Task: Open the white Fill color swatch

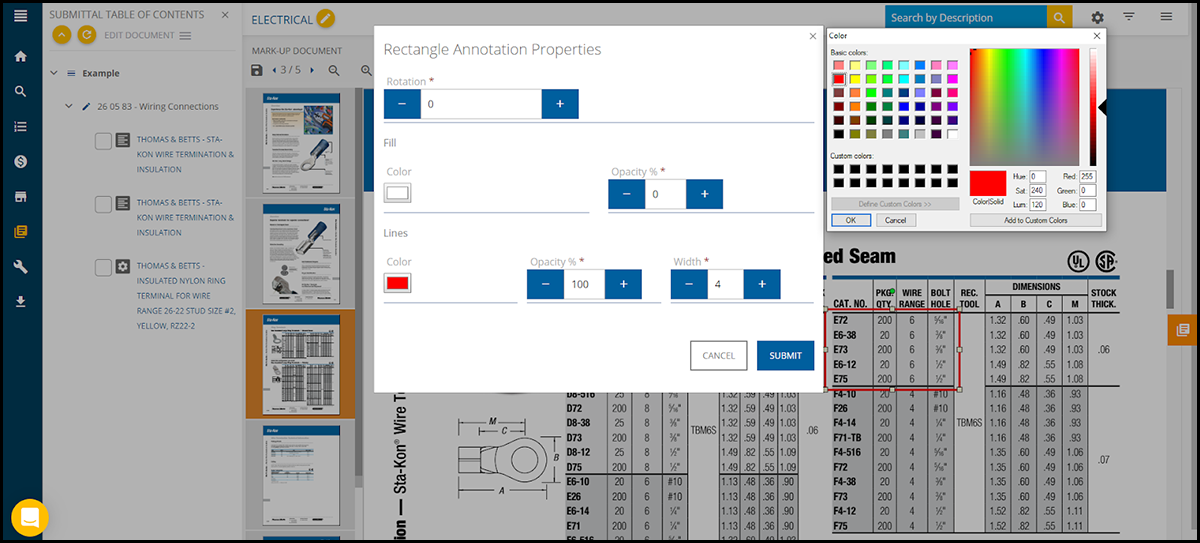Action: click(398, 193)
